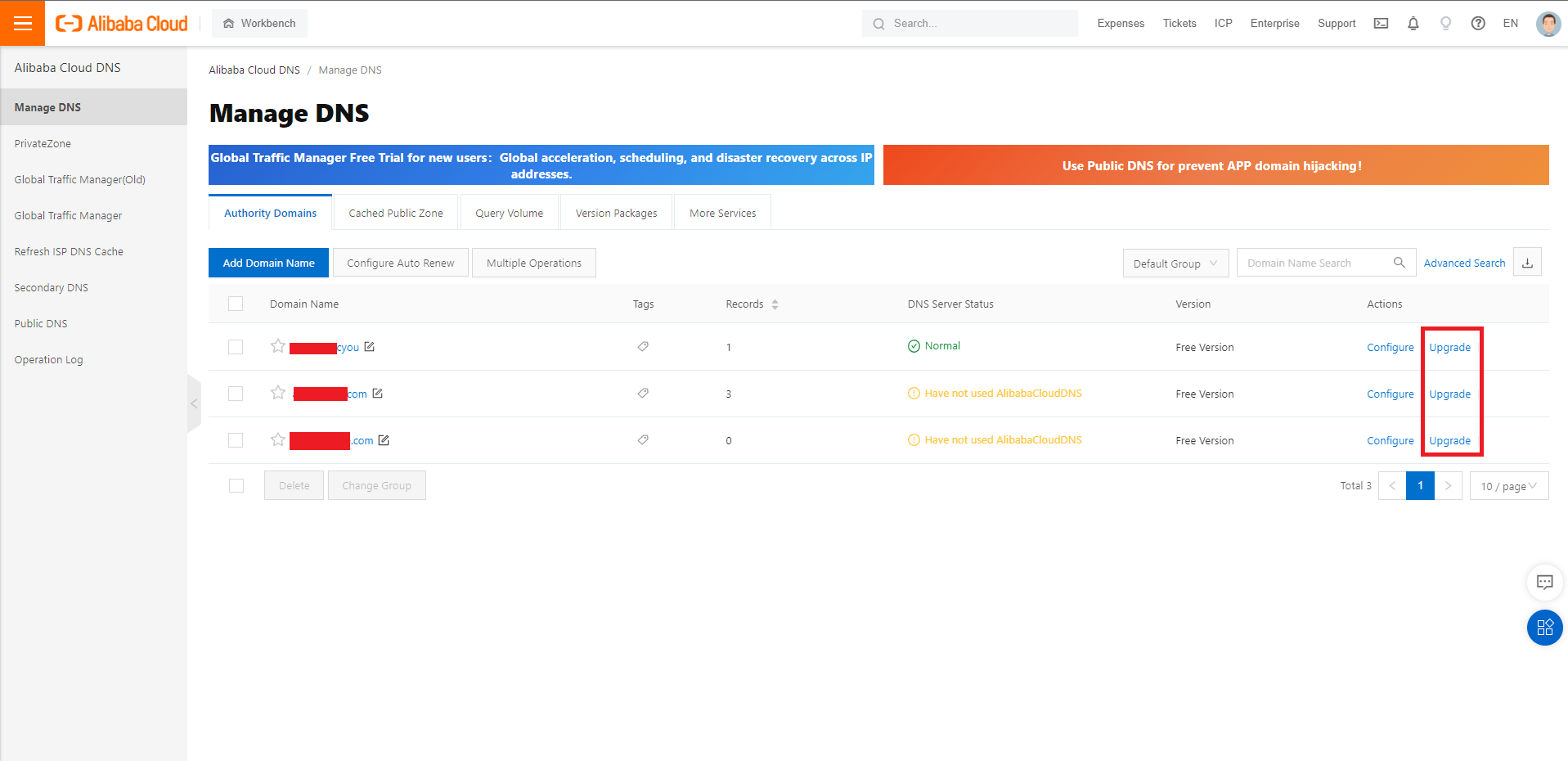Sort by Records column arrows
Image resolution: width=1568 pixels, height=761 pixels.
[x=775, y=304]
